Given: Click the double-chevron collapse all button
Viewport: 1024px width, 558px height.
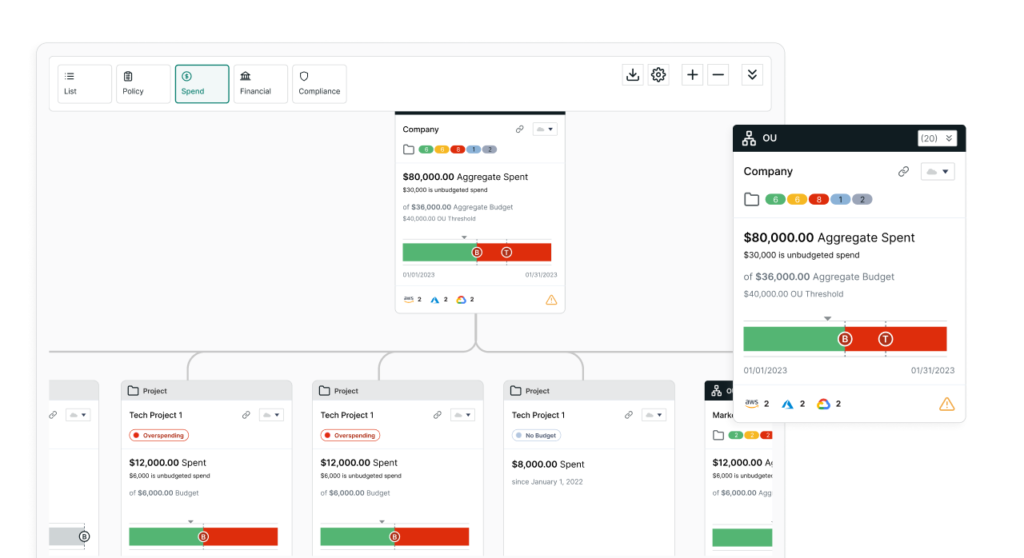Looking at the screenshot, I should 753,75.
